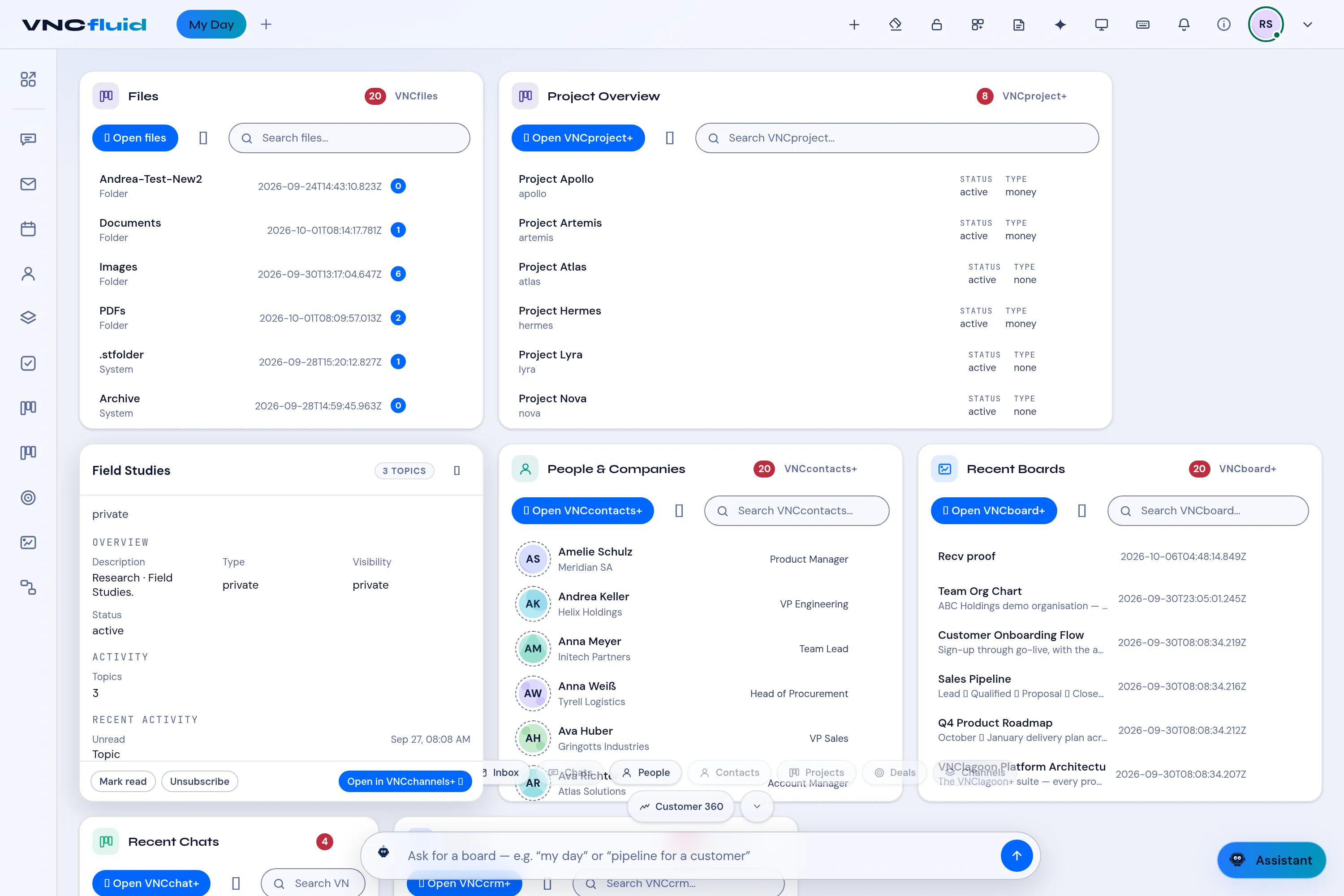Click Open in VNCchannels+ button
The image size is (1344, 896).
click(405, 781)
